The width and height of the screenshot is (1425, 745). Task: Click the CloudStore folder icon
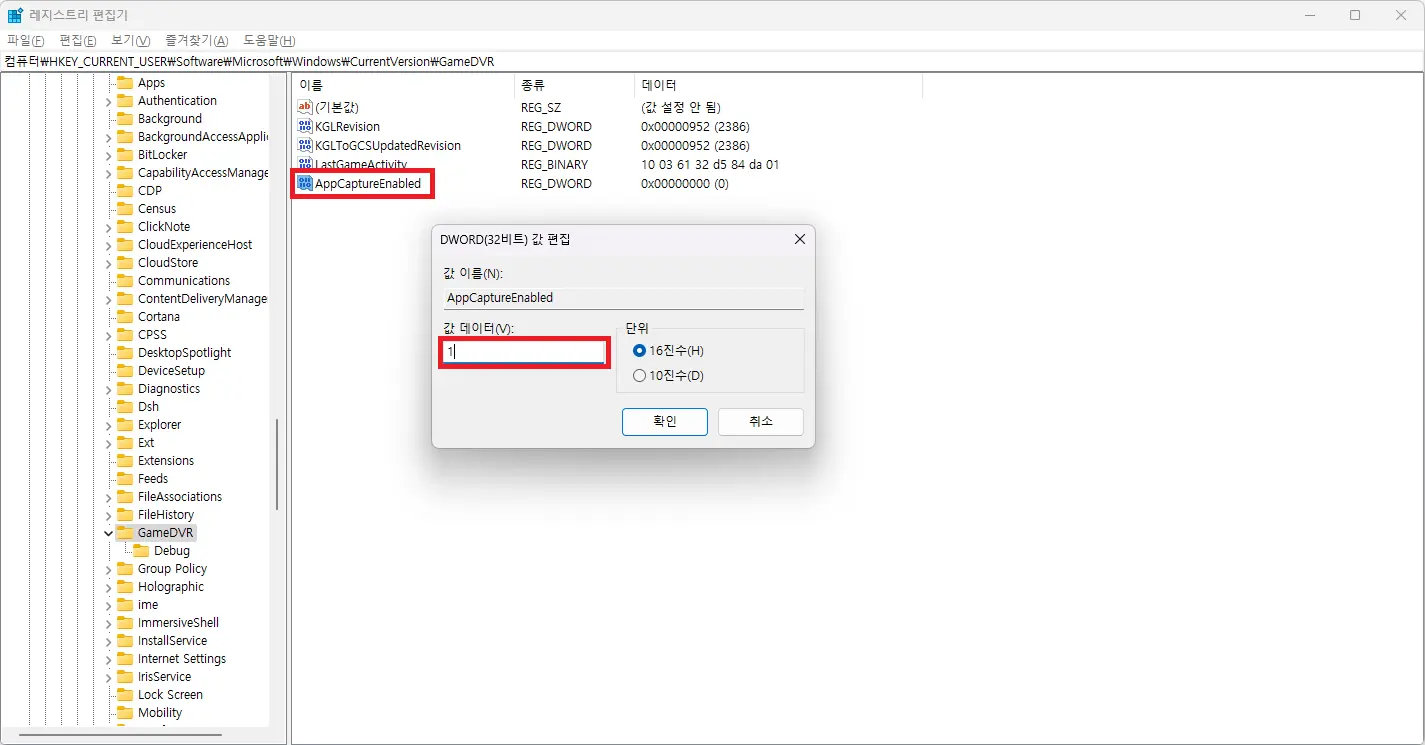(x=125, y=263)
